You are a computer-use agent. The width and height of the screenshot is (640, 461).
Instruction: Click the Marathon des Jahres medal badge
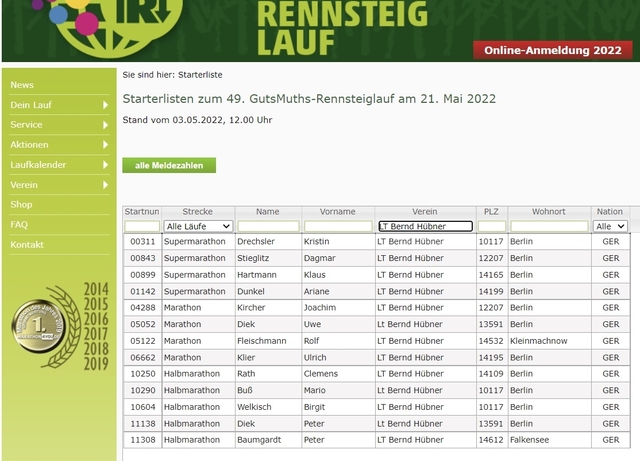click(x=40, y=326)
